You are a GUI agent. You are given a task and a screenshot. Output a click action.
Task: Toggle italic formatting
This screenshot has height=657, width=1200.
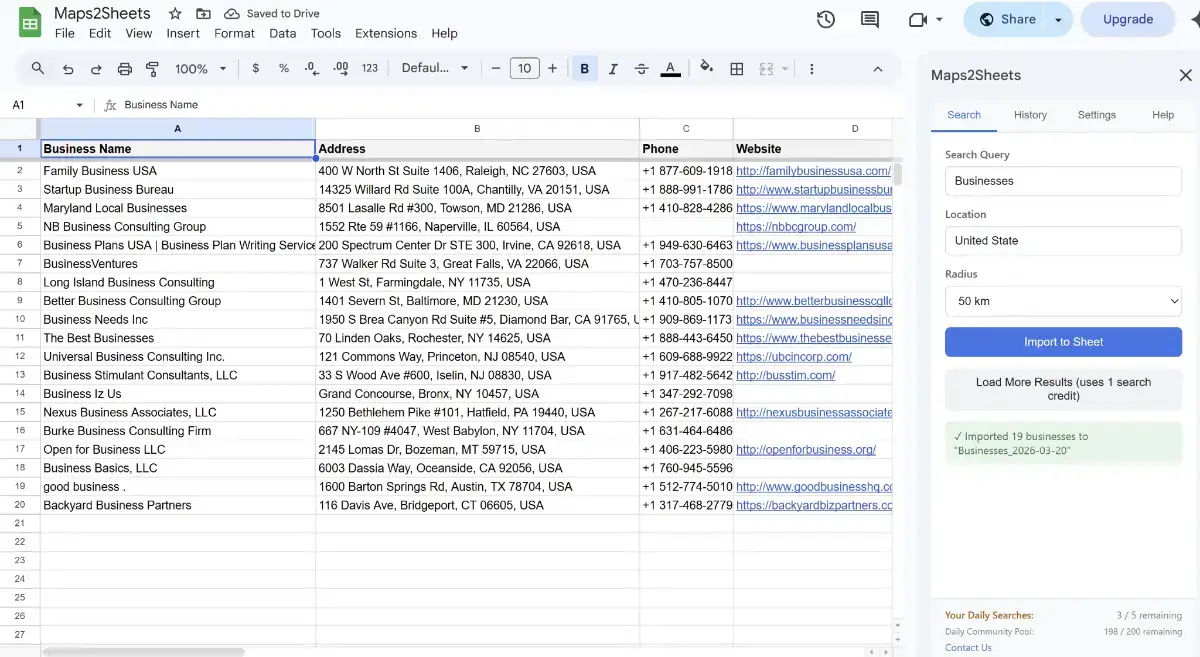[x=613, y=69]
